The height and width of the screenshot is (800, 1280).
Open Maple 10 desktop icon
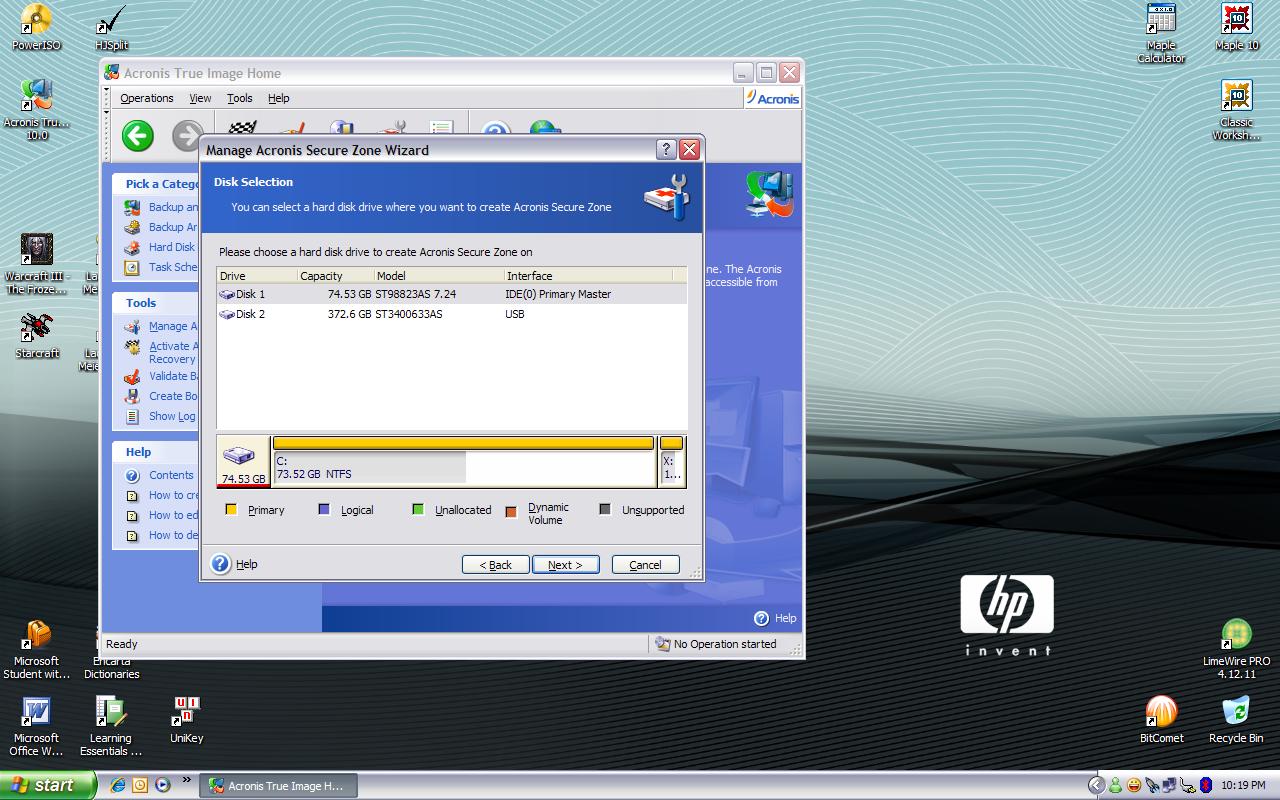(1236, 27)
